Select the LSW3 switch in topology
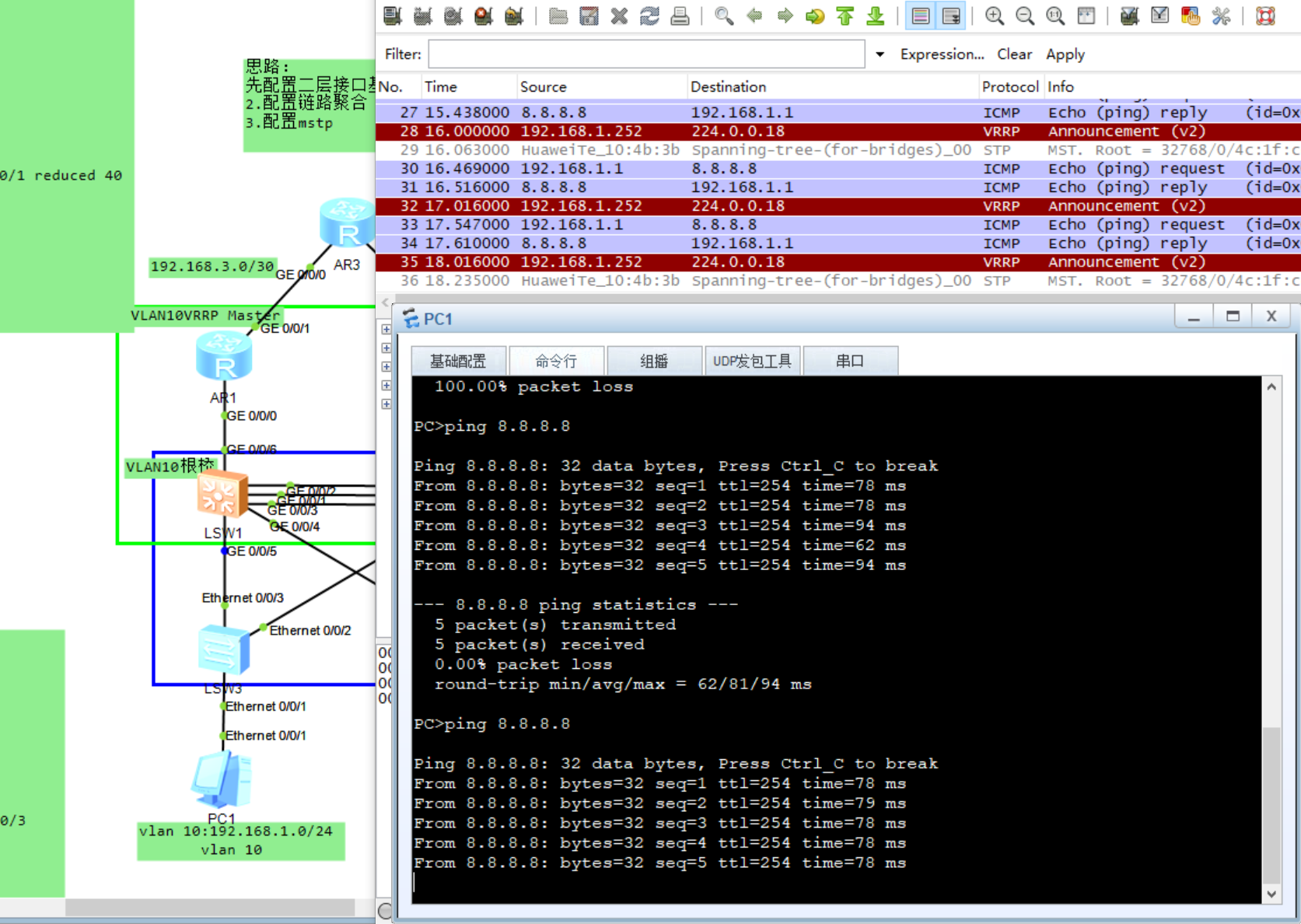The height and width of the screenshot is (924, 1301). (x=224, y=649)
